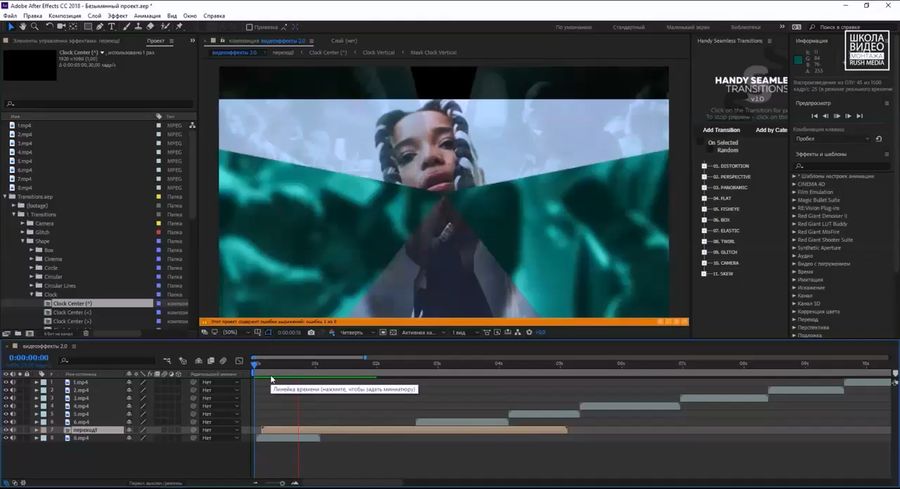Expand the CINEMA 4D effects group
The height and width of the screenshot is (489, 900).
pos(794,184)
